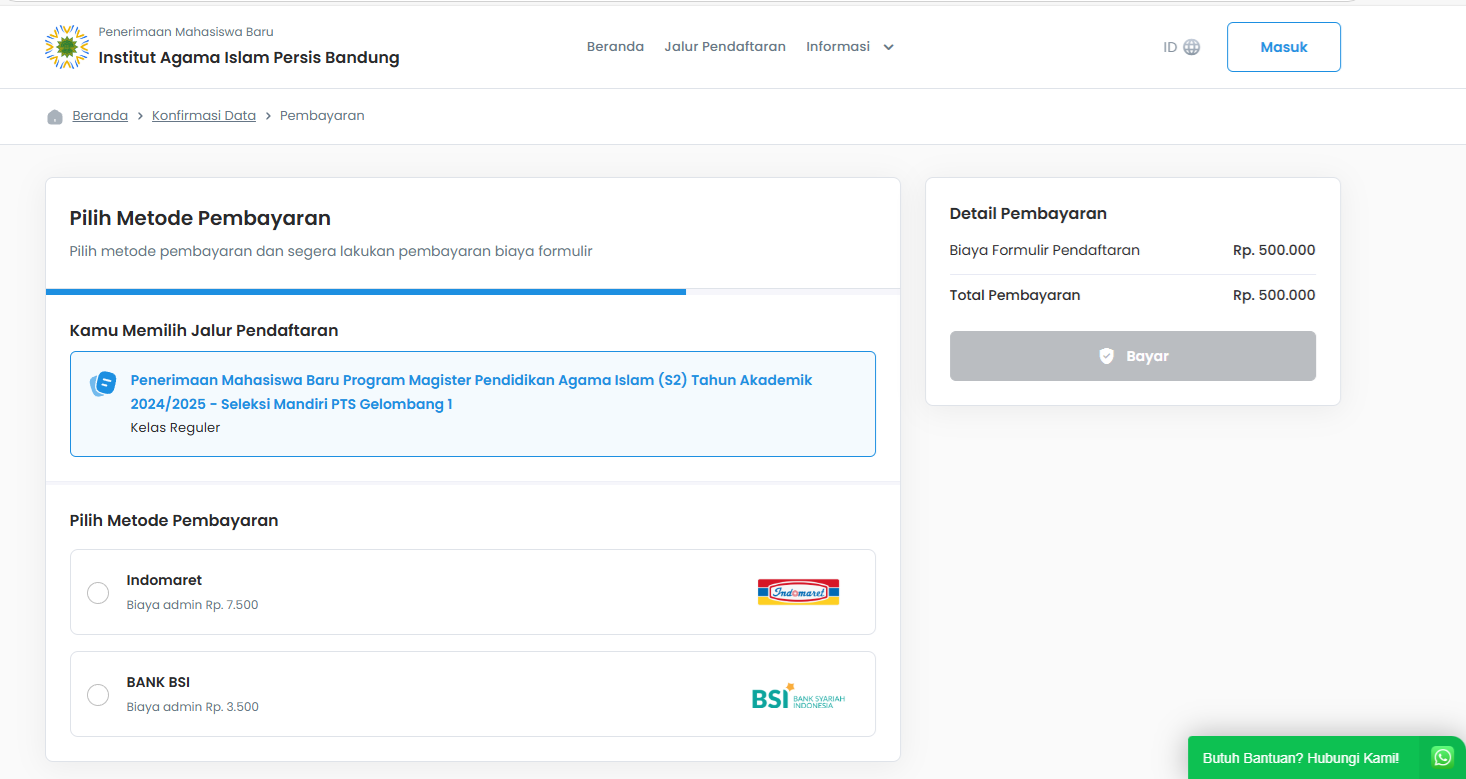Select the BANK BSI radio button
Viewport: 1466px width, 779px height.
point(98,695)
